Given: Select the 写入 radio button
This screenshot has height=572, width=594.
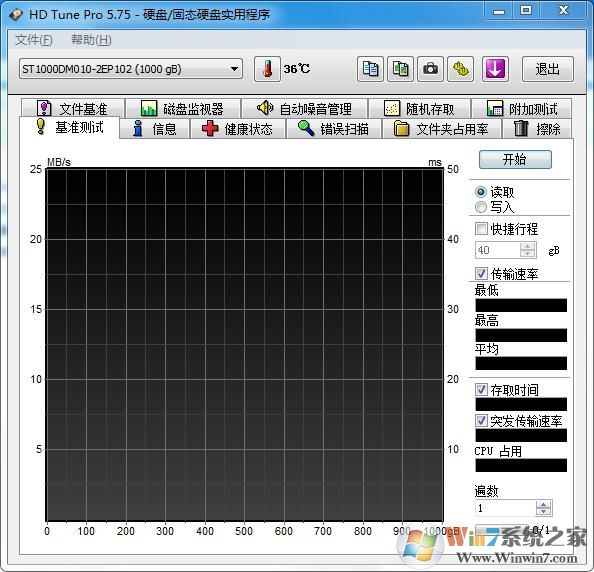Looking at the screenshot, I should pos(481,207).
